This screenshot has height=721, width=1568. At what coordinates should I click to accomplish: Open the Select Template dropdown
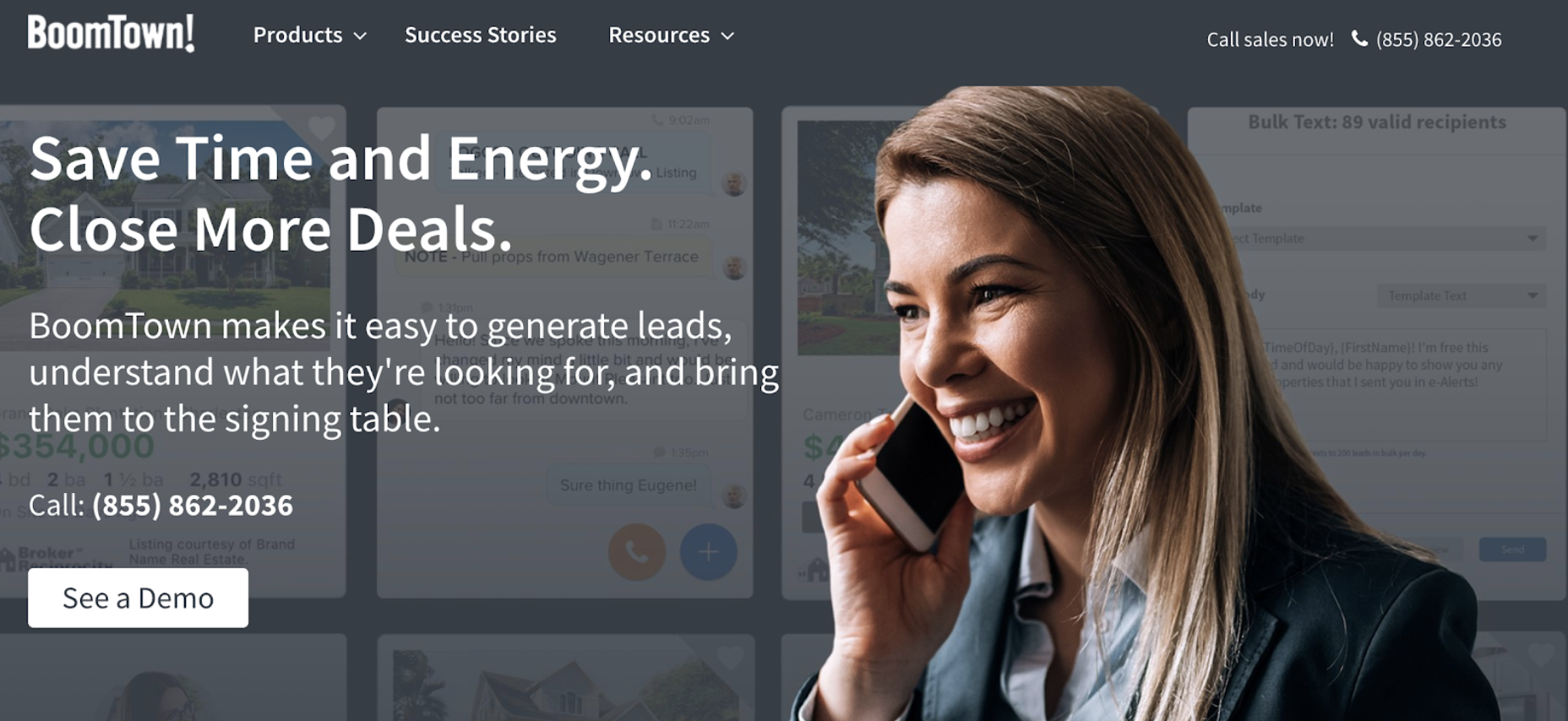pyautogui.click(x=1386, y=239)
